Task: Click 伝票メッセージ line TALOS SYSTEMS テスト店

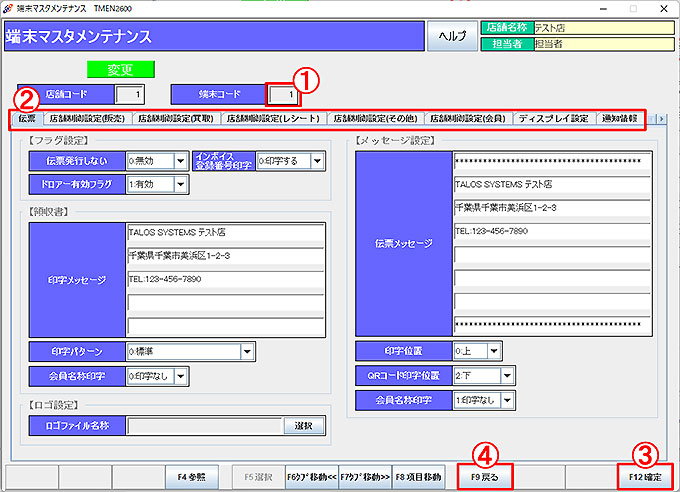Action: click(552, 184)
